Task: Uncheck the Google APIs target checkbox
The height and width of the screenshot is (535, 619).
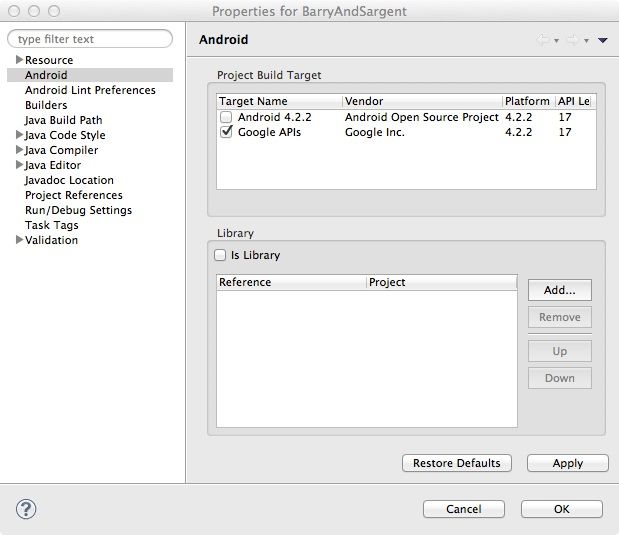Action: pos(226,132)
